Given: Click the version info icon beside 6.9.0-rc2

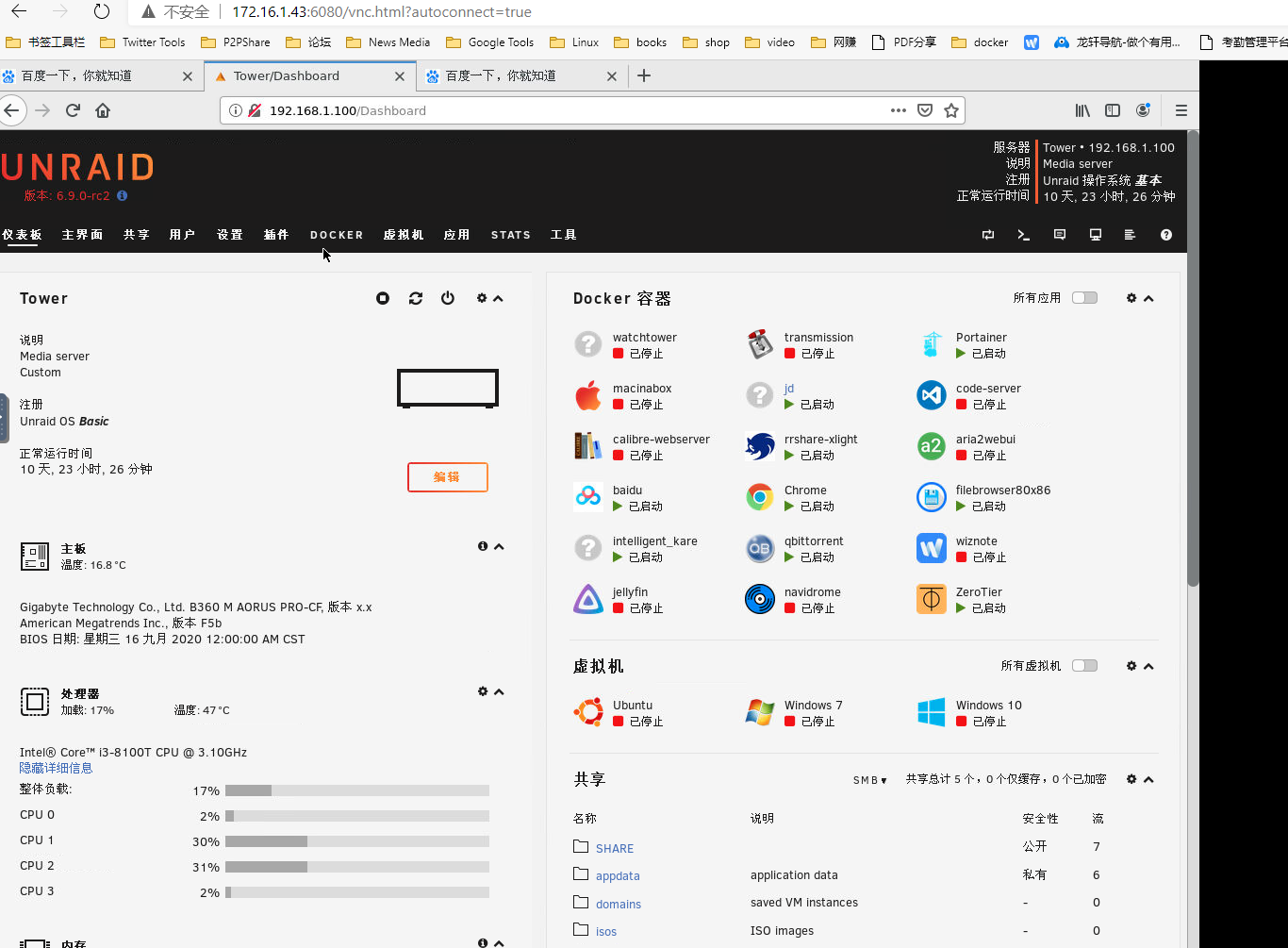Looking at the screenshot, I should click(x=123, y=196).
